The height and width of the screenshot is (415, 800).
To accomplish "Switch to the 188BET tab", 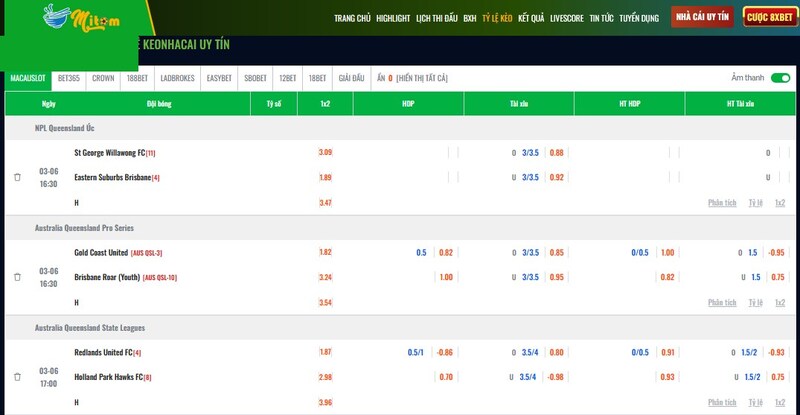I will click(x=137, y=78).
